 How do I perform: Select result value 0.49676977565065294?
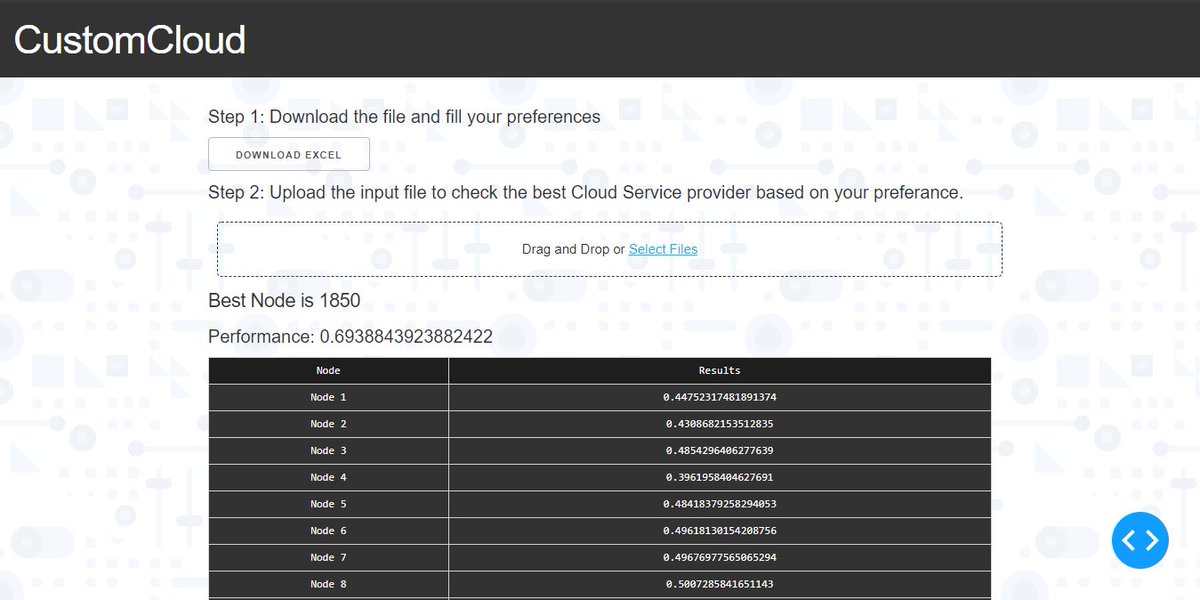coord(720,557)
